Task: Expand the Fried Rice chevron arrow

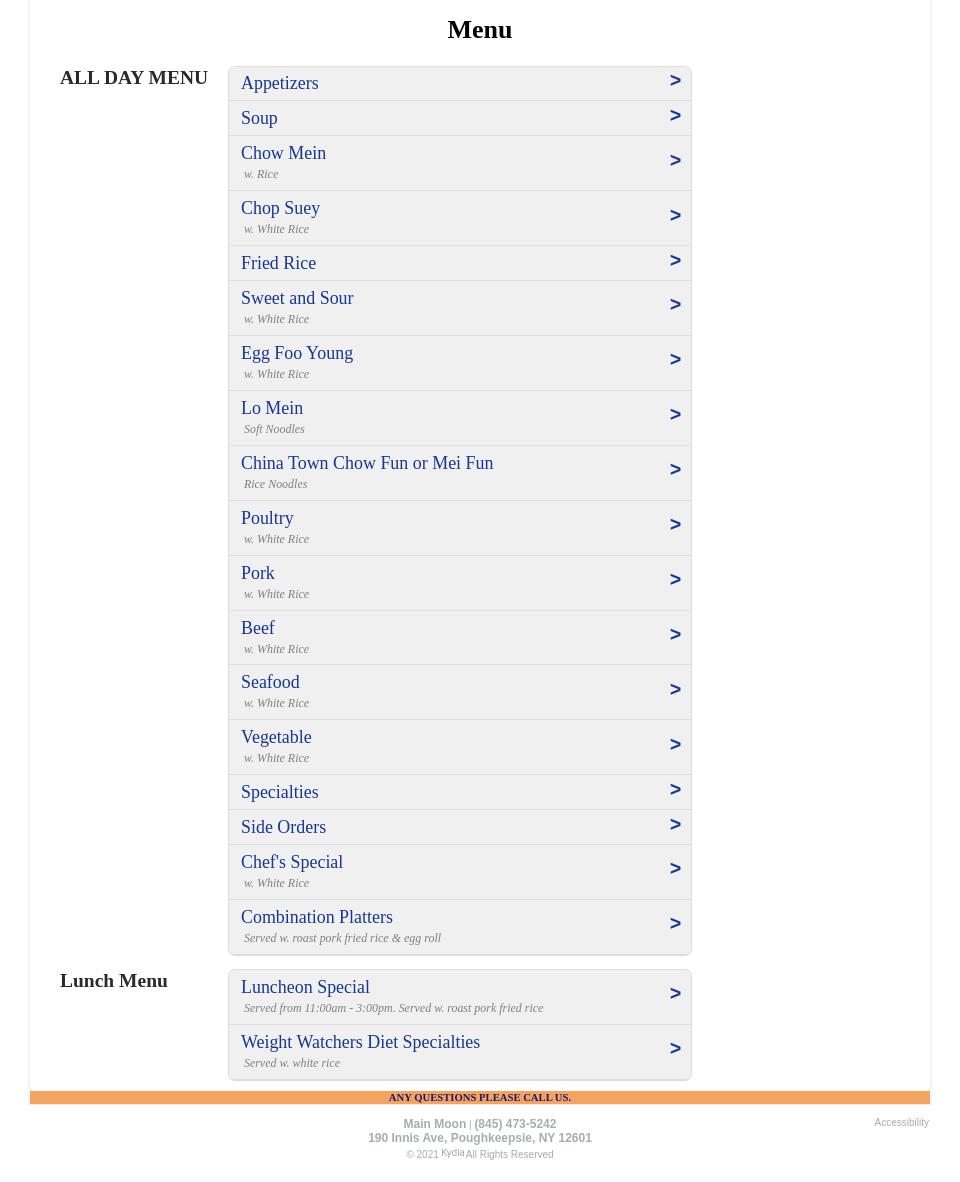Action: click(x=675, y=261)
